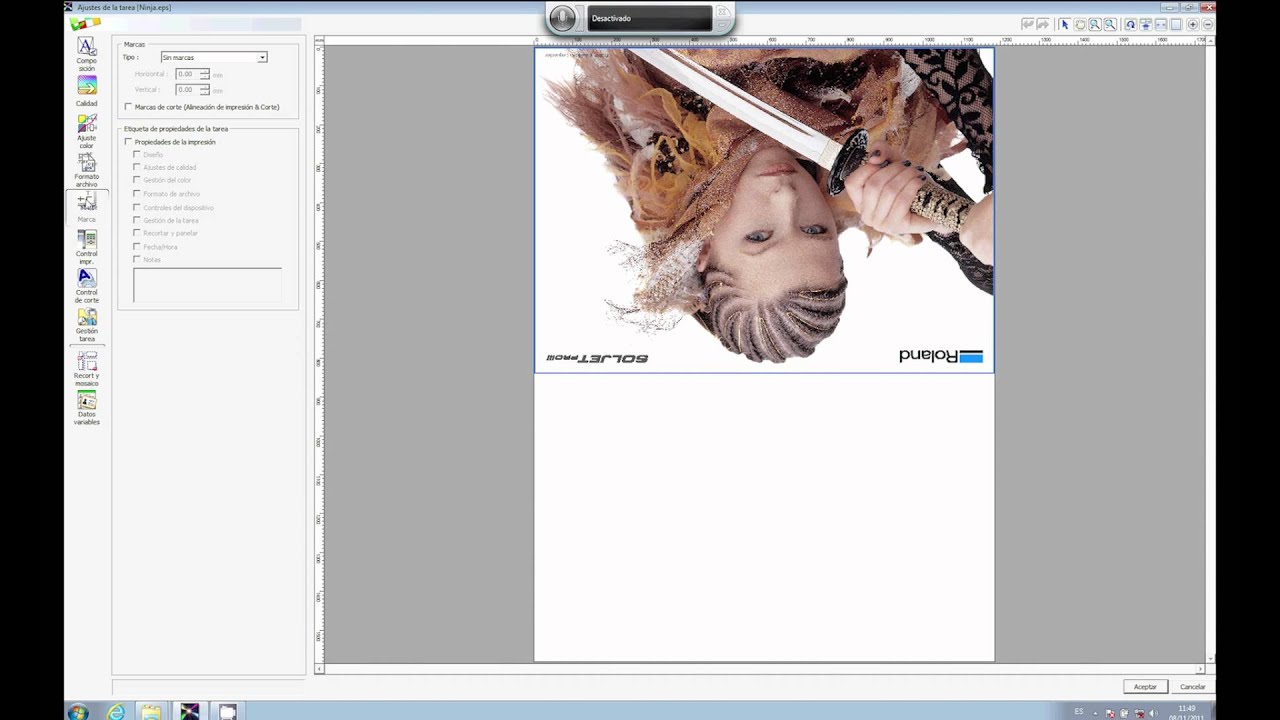Select the Marca section icon
Viewport: 1280px width, 720px height.
(87, 203)
